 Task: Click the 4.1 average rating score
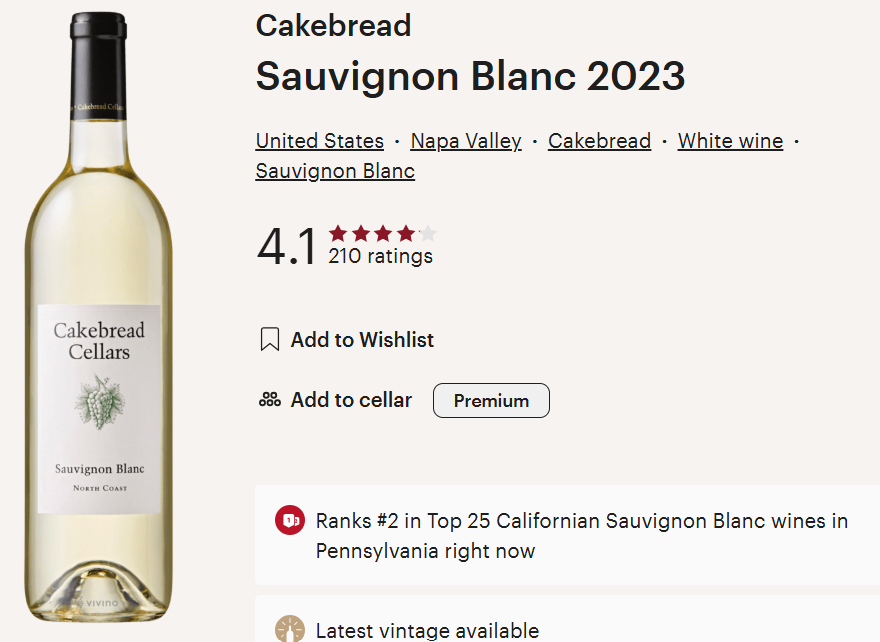click(286, 247)
